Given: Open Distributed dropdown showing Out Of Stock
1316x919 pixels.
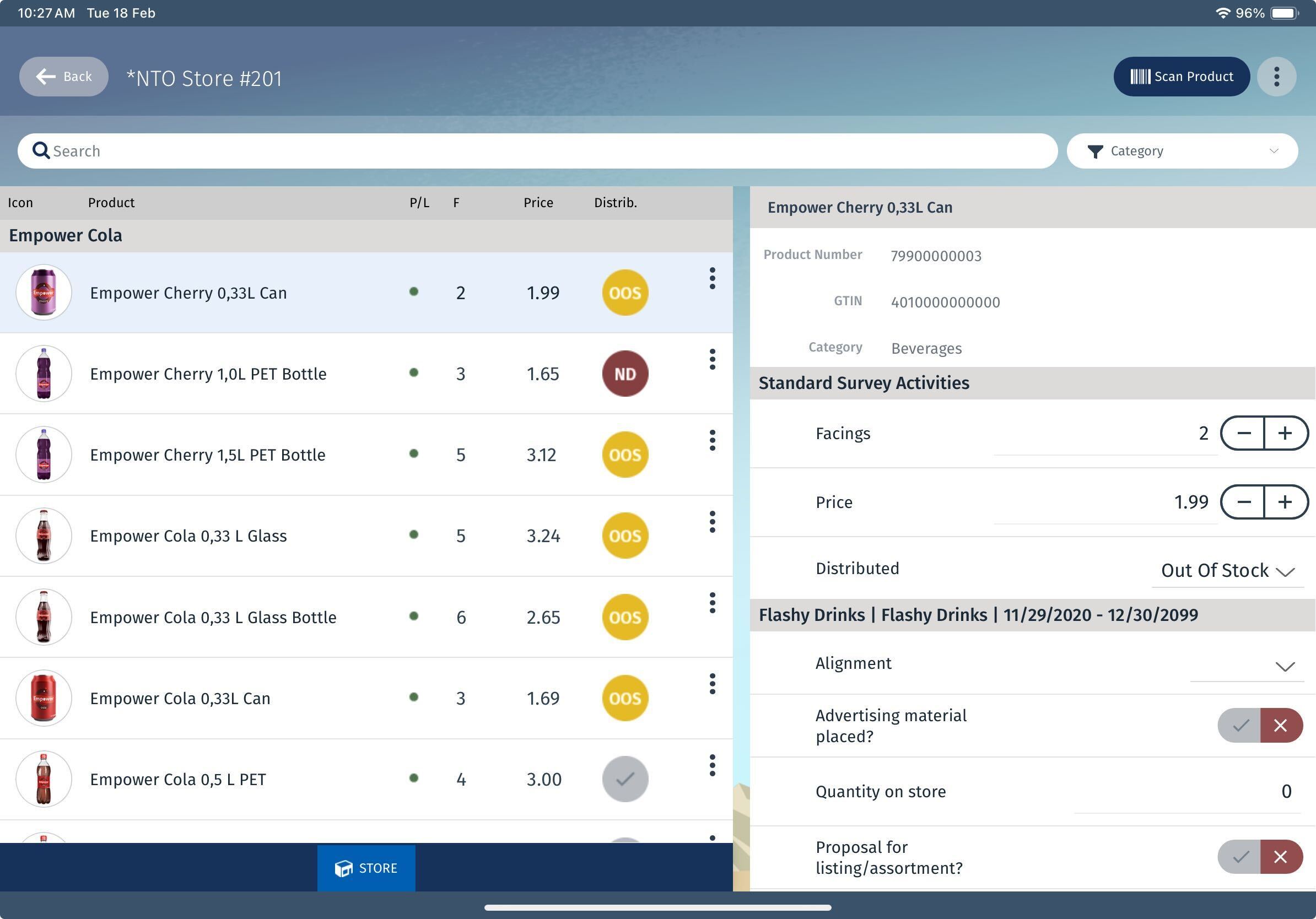Looking at the screenshot, I should click(1228, 571).
